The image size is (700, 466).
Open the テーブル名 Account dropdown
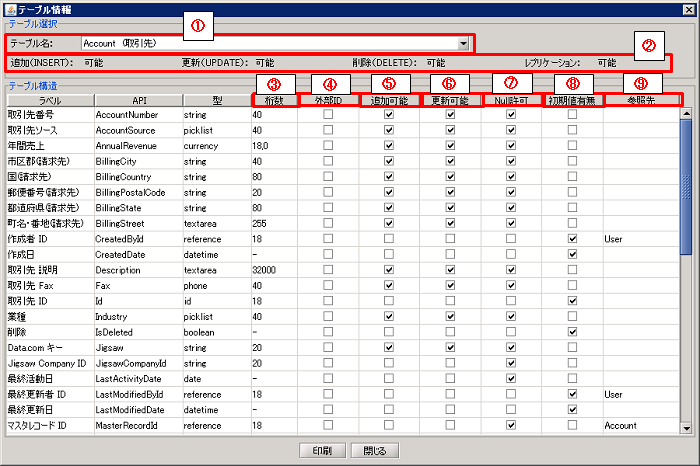463,44
